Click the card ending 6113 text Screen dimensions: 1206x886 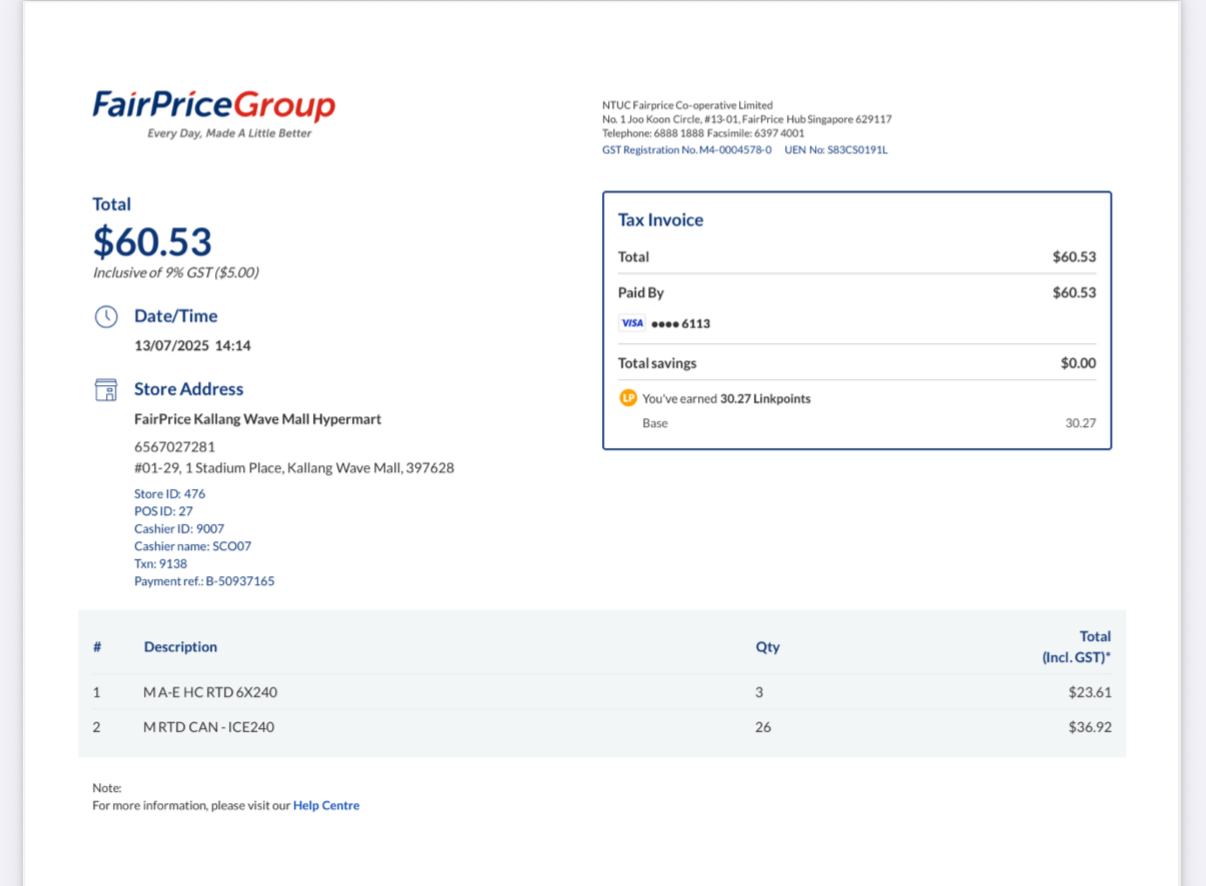[x=681, y=324]
